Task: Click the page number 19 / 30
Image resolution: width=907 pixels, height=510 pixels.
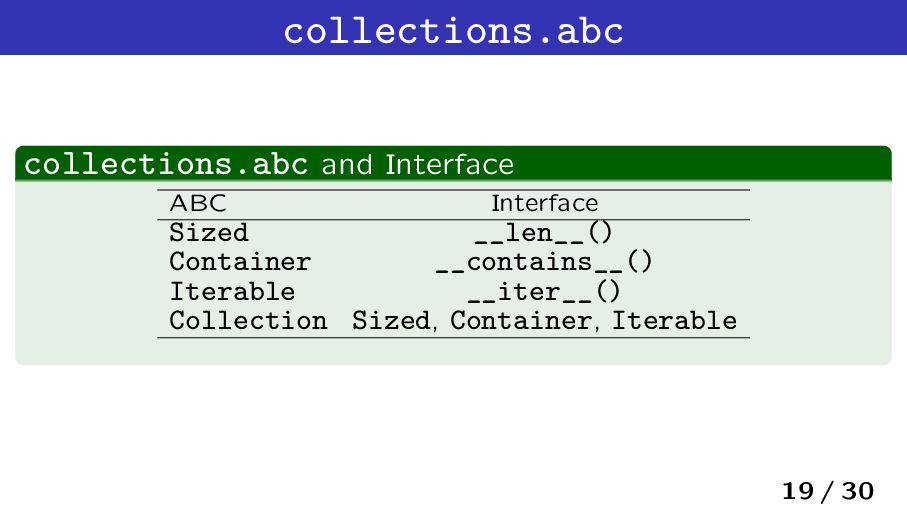Action: (828, 491)
